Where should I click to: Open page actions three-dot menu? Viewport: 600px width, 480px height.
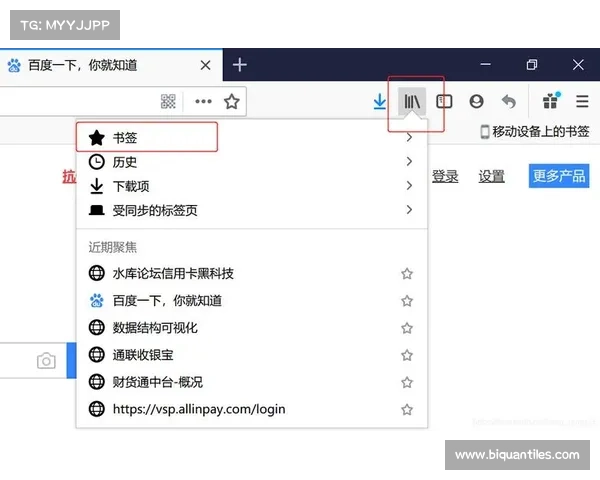coord(203,101)
